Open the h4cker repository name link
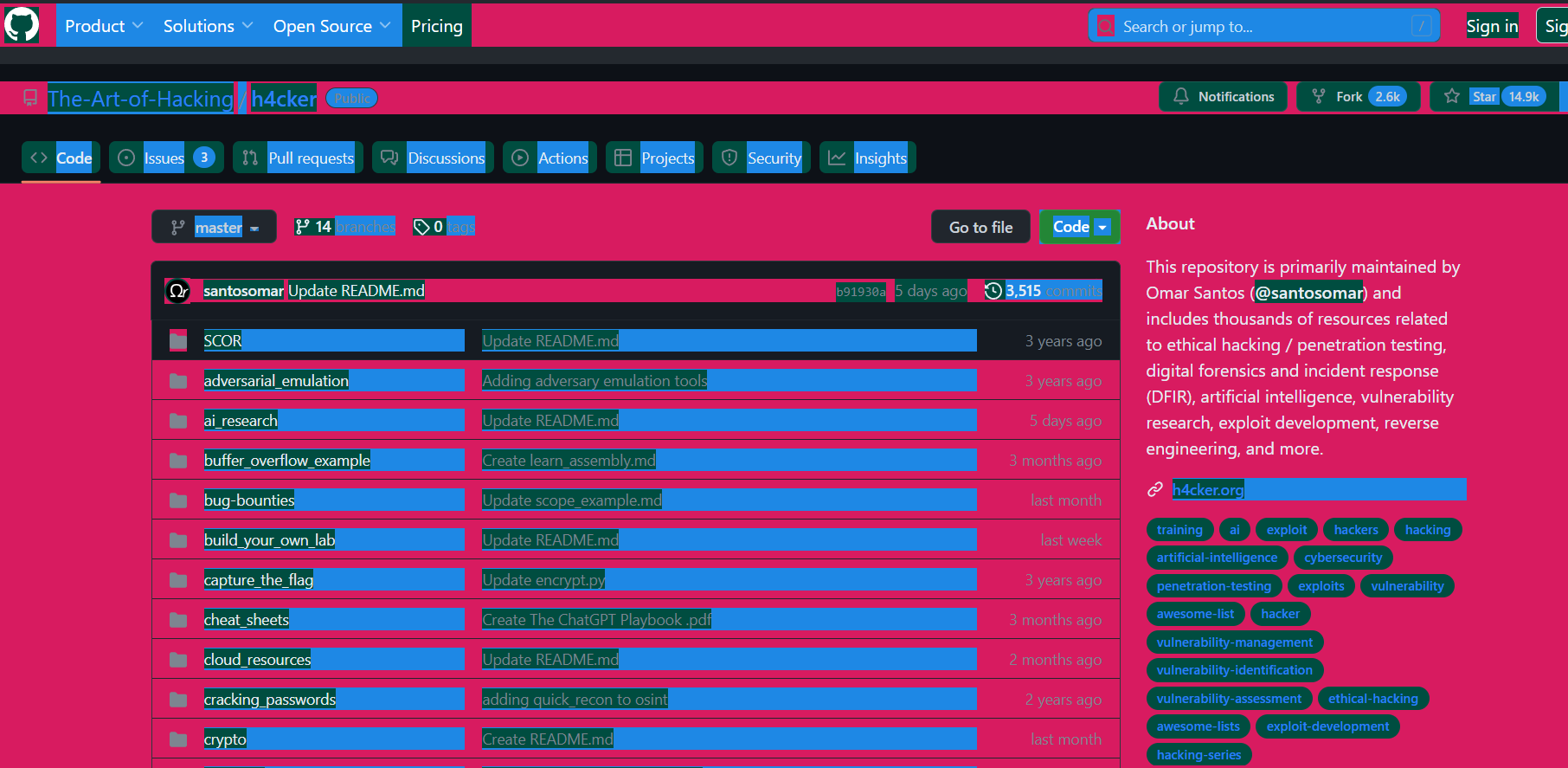1568x768 pixels. (284, 99)
